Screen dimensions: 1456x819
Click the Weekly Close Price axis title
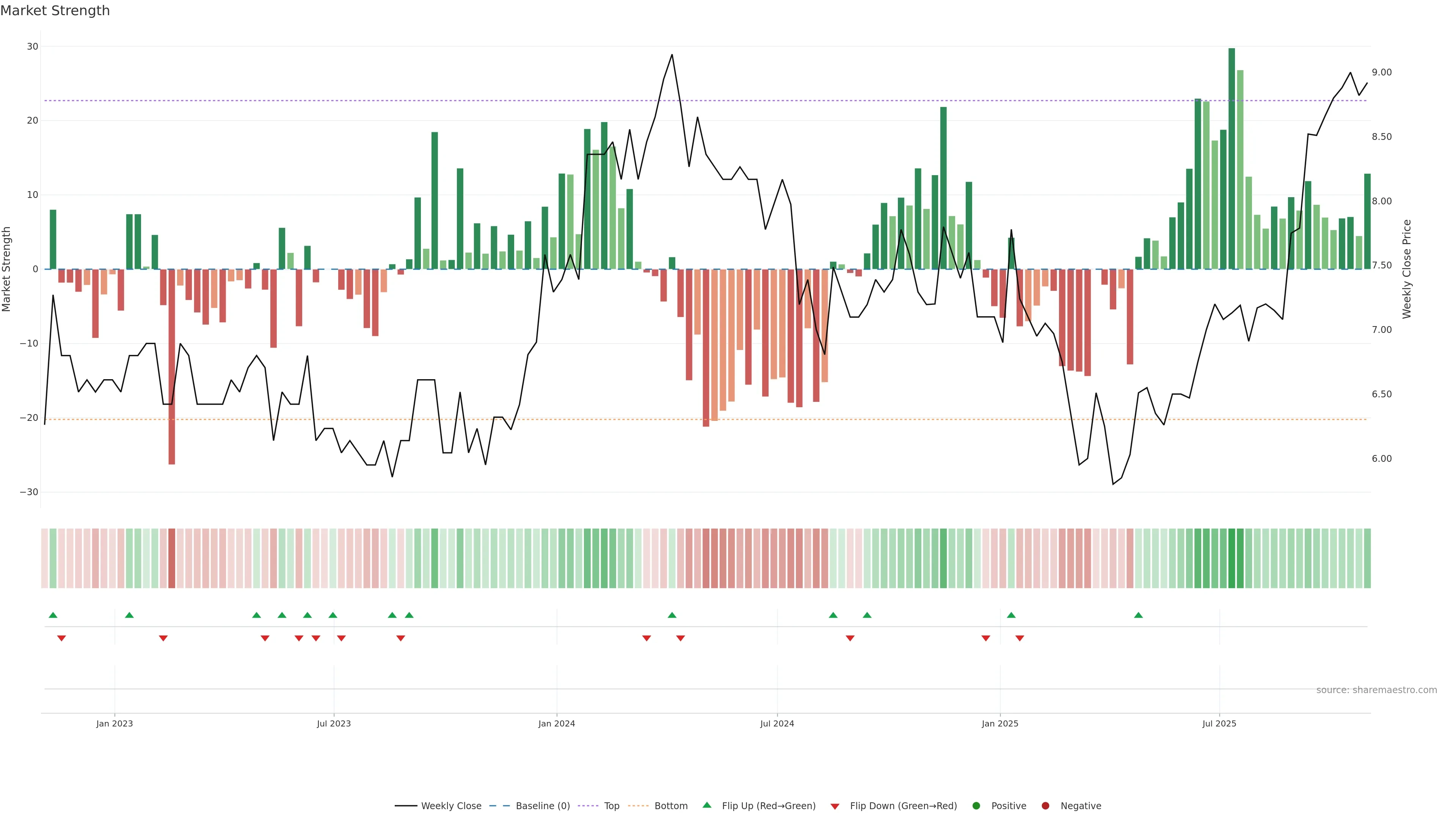pos(1407,269)
